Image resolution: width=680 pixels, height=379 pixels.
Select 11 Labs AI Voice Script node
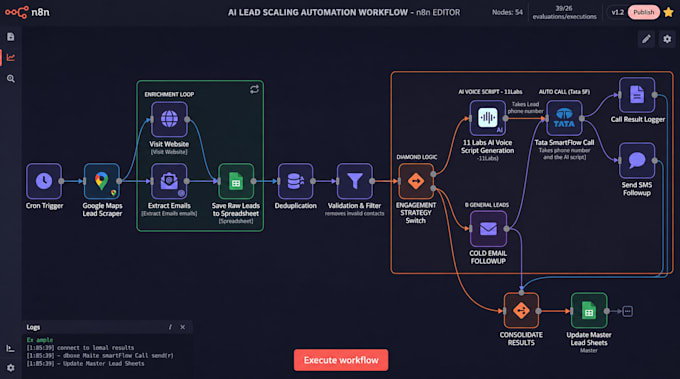pyautogui.click(x=487, y=118)
